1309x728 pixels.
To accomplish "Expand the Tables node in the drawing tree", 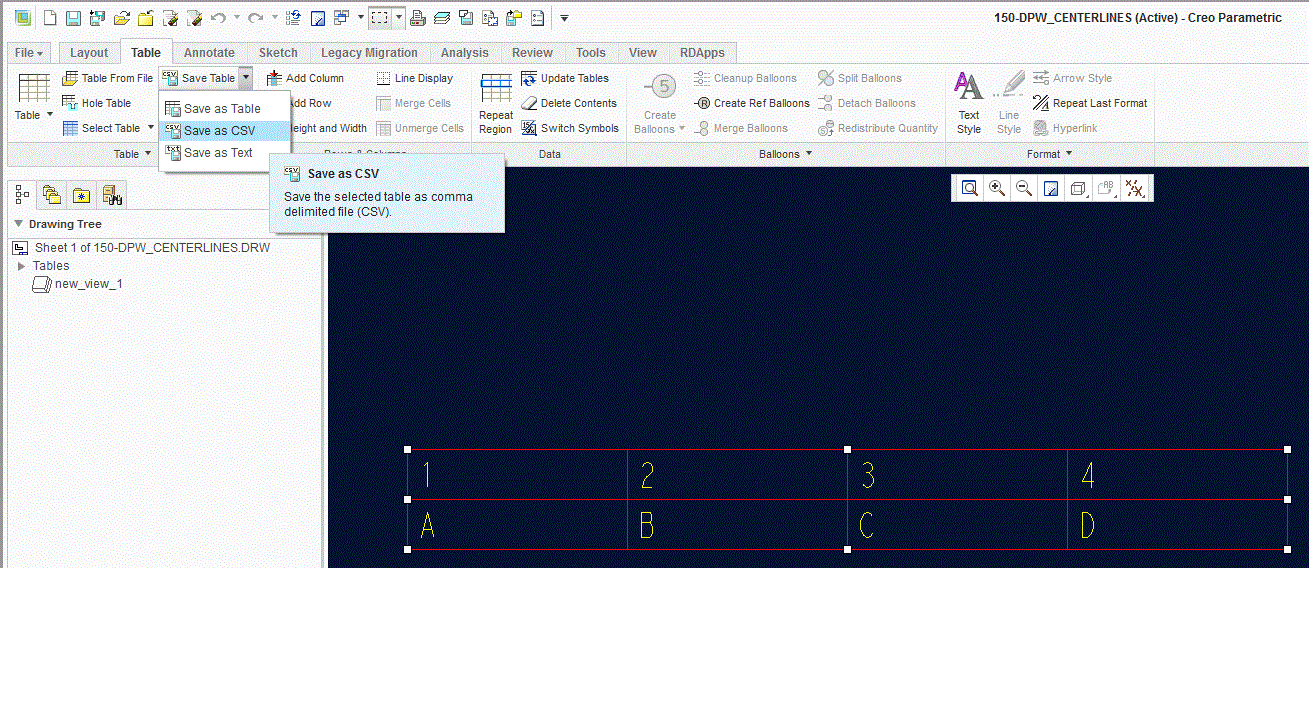I will click(x=22, y=266).
